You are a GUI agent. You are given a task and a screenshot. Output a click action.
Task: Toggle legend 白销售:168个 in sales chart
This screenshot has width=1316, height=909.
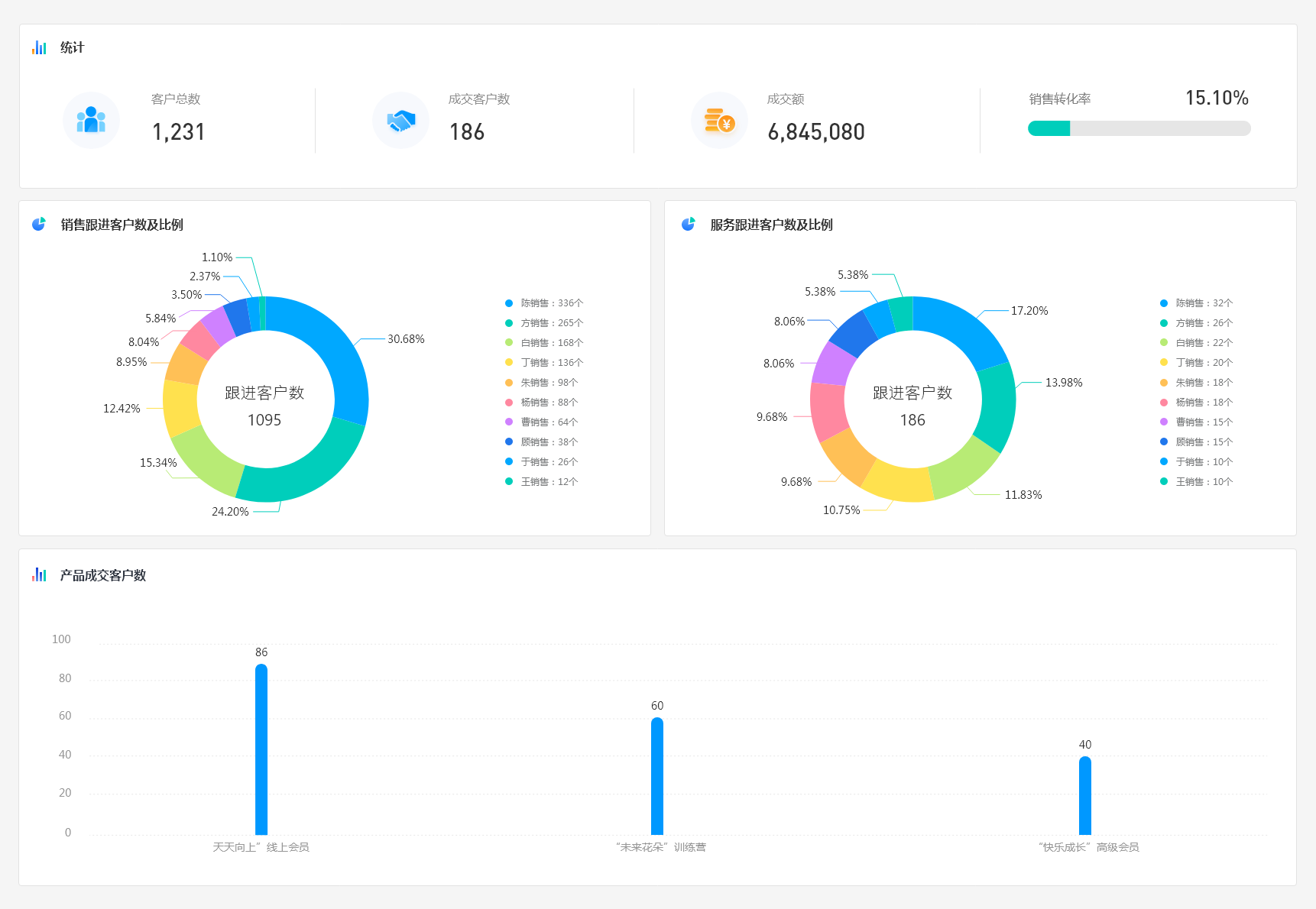[x=544, y=343]
